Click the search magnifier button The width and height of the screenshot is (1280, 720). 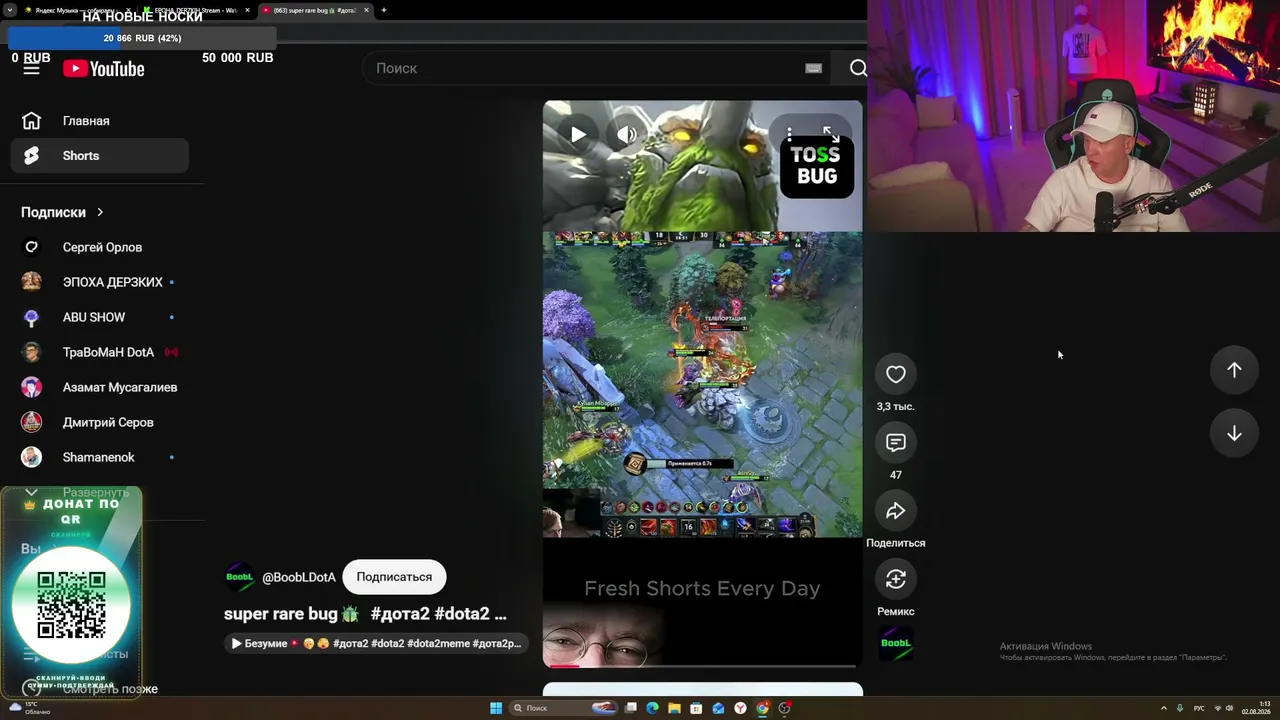tap(858, 68)
